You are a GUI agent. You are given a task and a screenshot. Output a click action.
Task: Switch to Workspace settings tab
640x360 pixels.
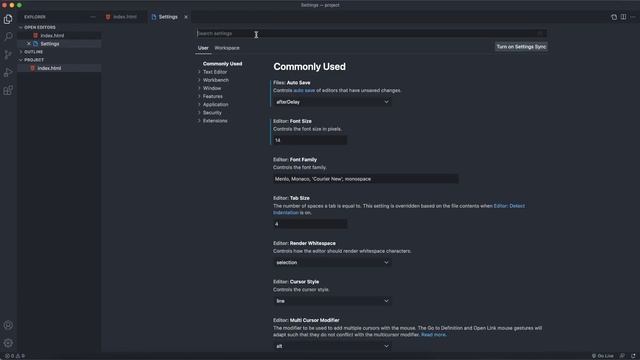(x=227, y=48)
